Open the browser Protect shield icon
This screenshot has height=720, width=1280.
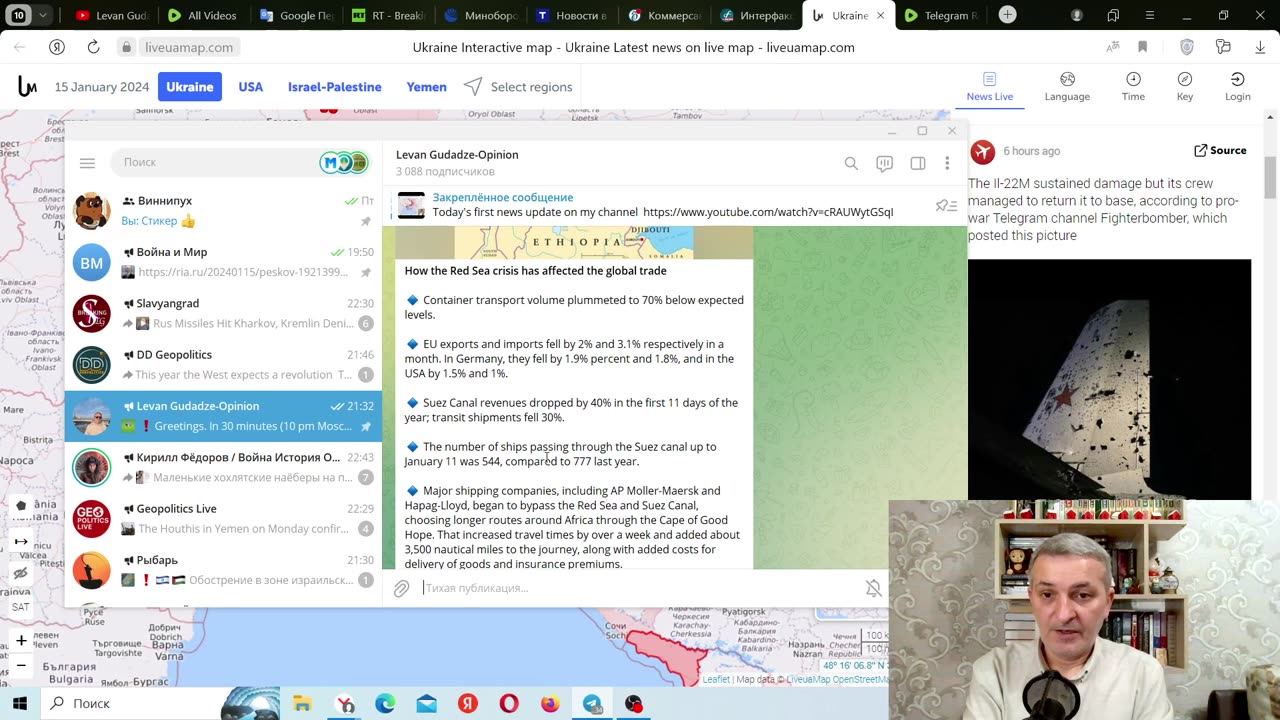[x=1187, y=47]
